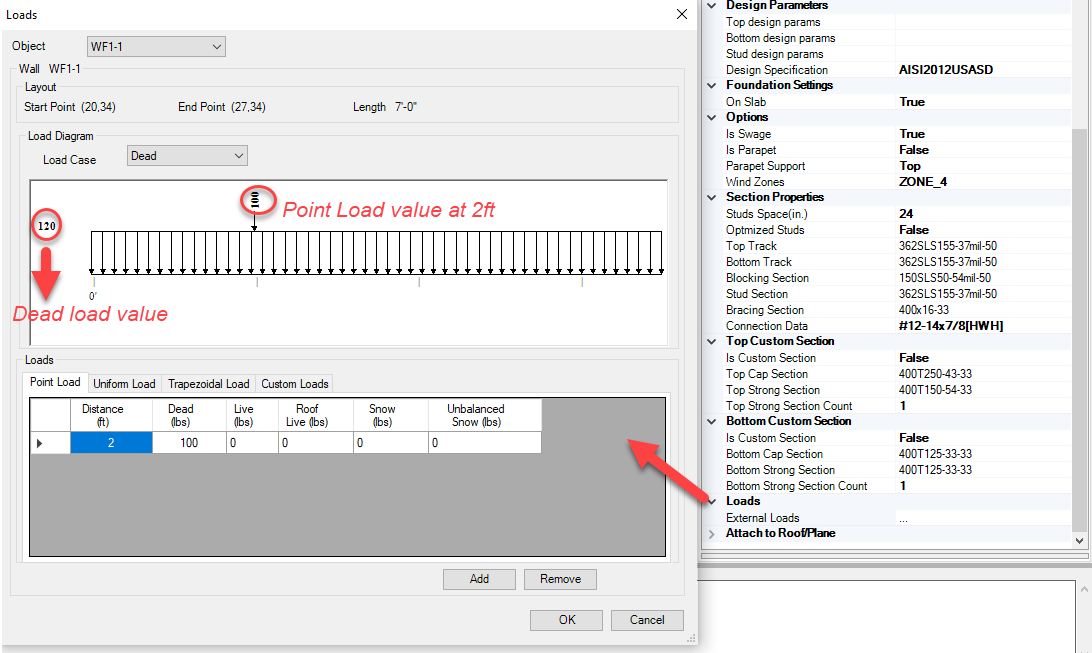Confirm the loads with OK

566,620
